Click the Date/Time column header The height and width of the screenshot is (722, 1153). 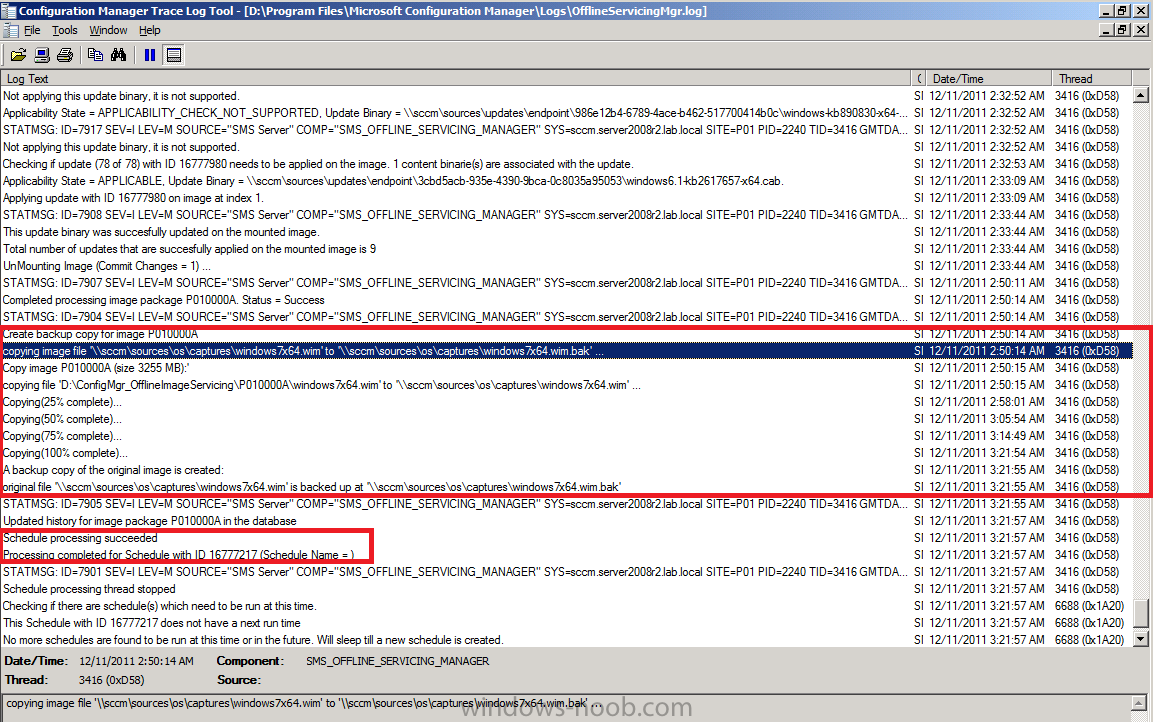tap(989, 79)
